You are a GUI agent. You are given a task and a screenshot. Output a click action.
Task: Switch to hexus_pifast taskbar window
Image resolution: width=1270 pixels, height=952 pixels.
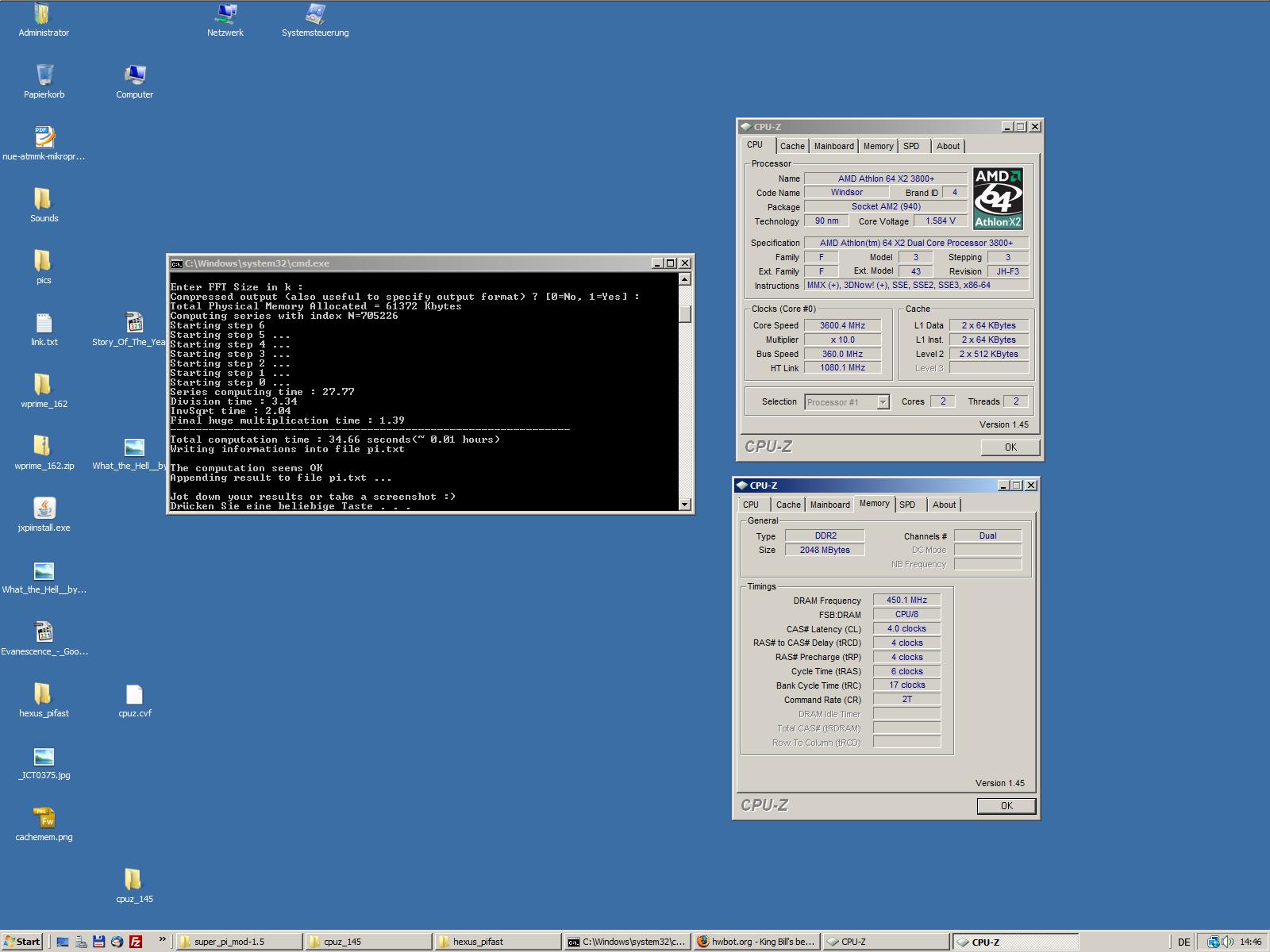pyautogui.click(x=498, y=942)
